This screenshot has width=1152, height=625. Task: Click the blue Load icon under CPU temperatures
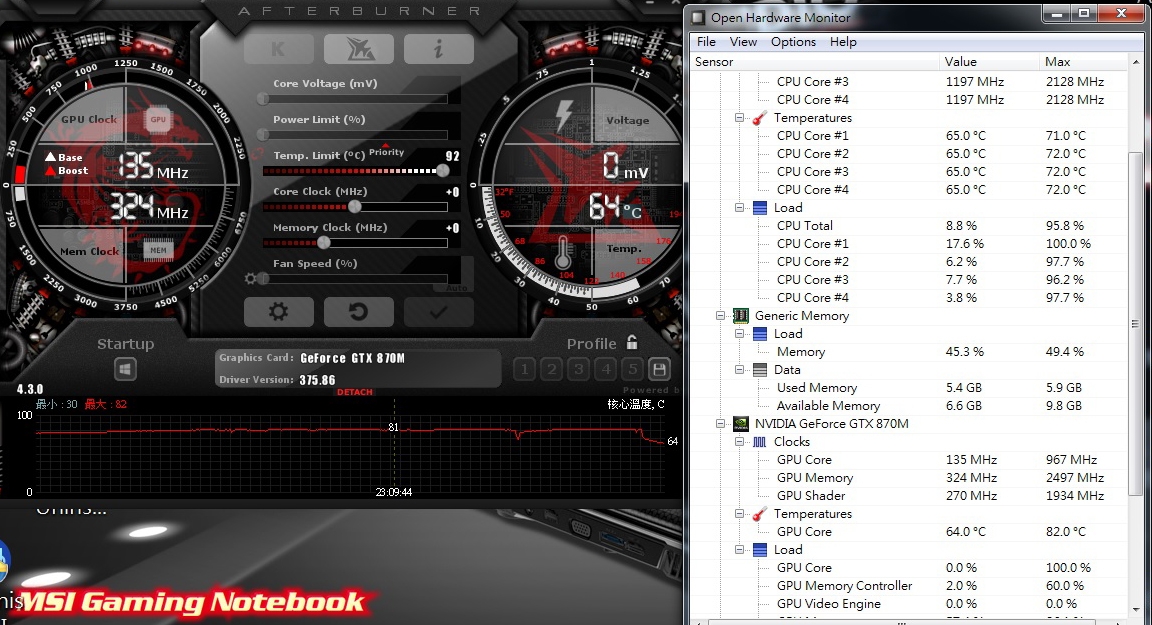(760, 208)
